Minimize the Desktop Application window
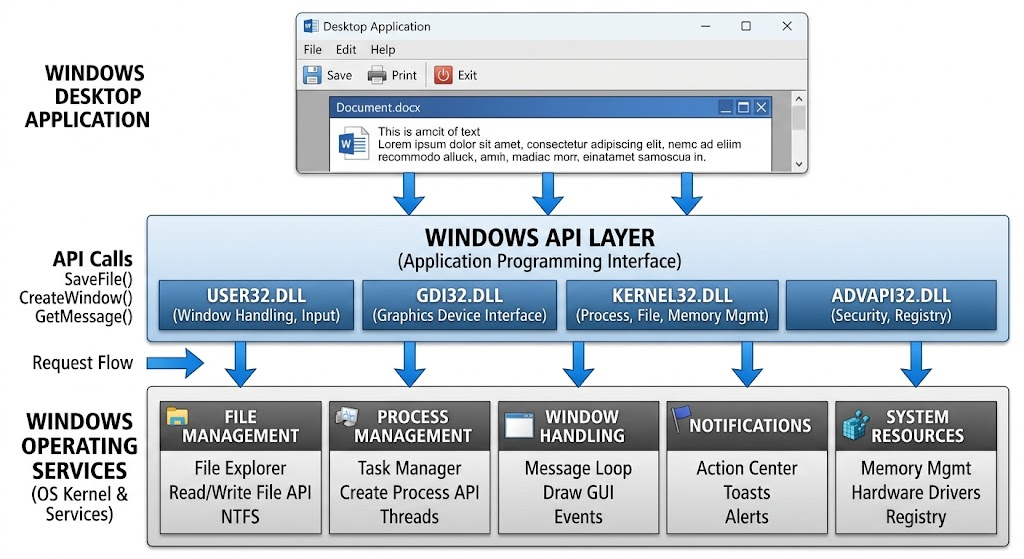Image resolution: width=1024 pixels, height=559 pixels. pyautogui.click(x=705, y=26)
